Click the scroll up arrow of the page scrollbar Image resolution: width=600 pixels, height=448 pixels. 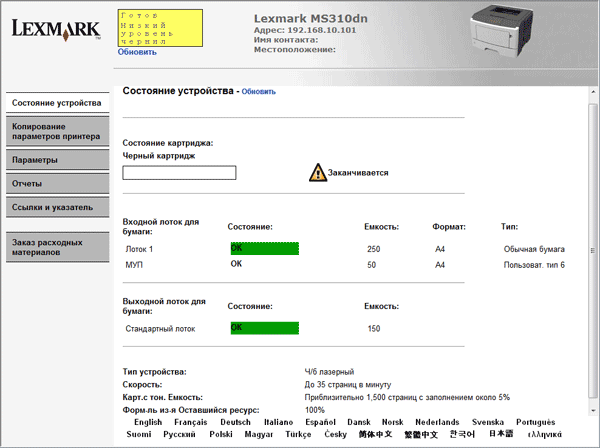coord(593,92)
